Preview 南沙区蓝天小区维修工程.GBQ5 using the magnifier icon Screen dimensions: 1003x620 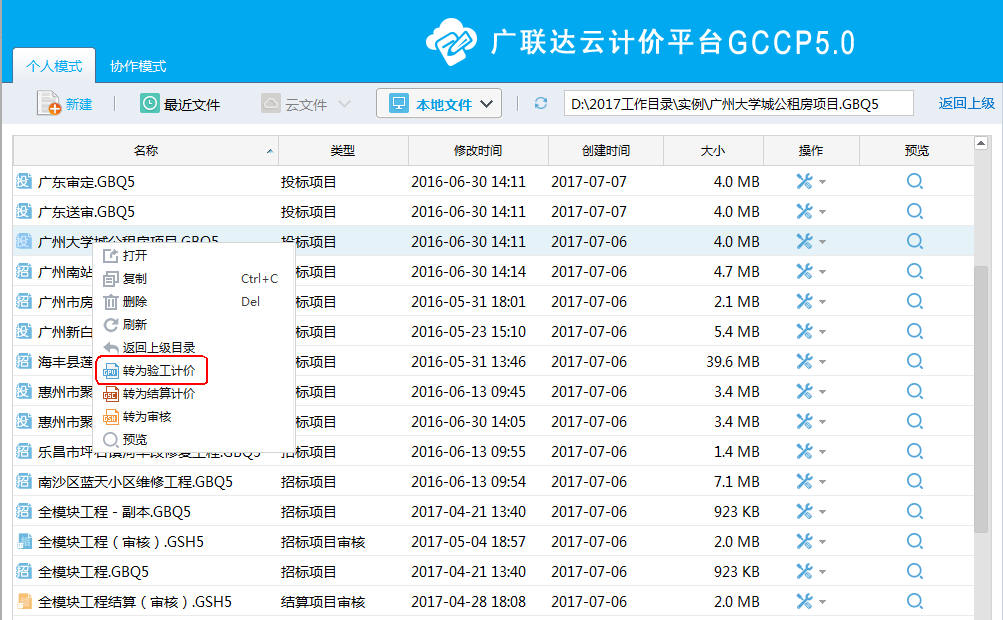point(914,481)
